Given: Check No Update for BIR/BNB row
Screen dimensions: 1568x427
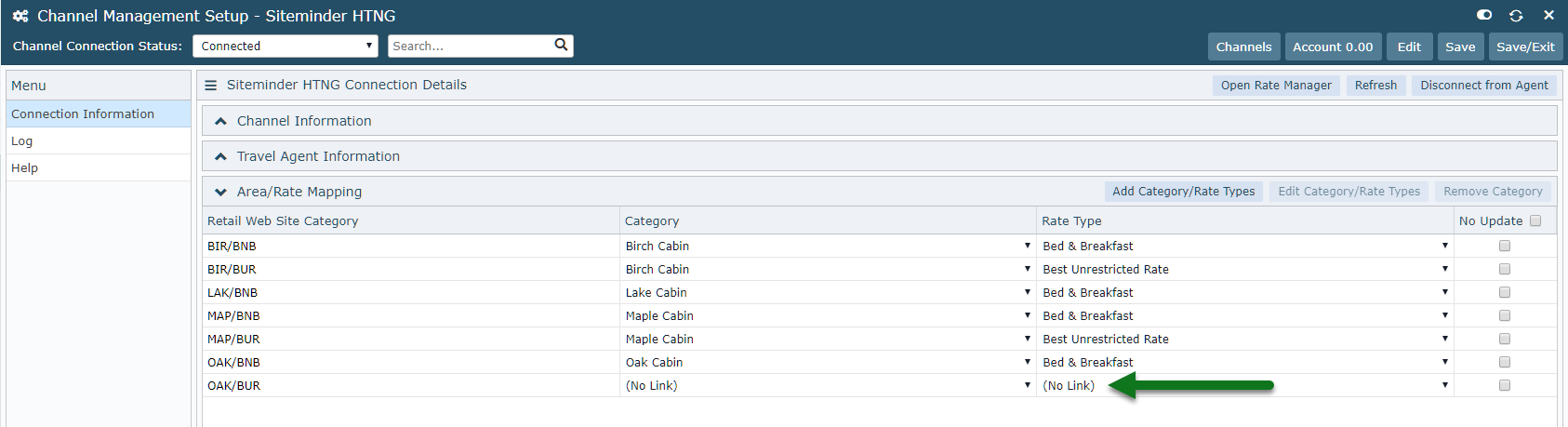Looking at the screenshot, I should [x=1505, y=246].
